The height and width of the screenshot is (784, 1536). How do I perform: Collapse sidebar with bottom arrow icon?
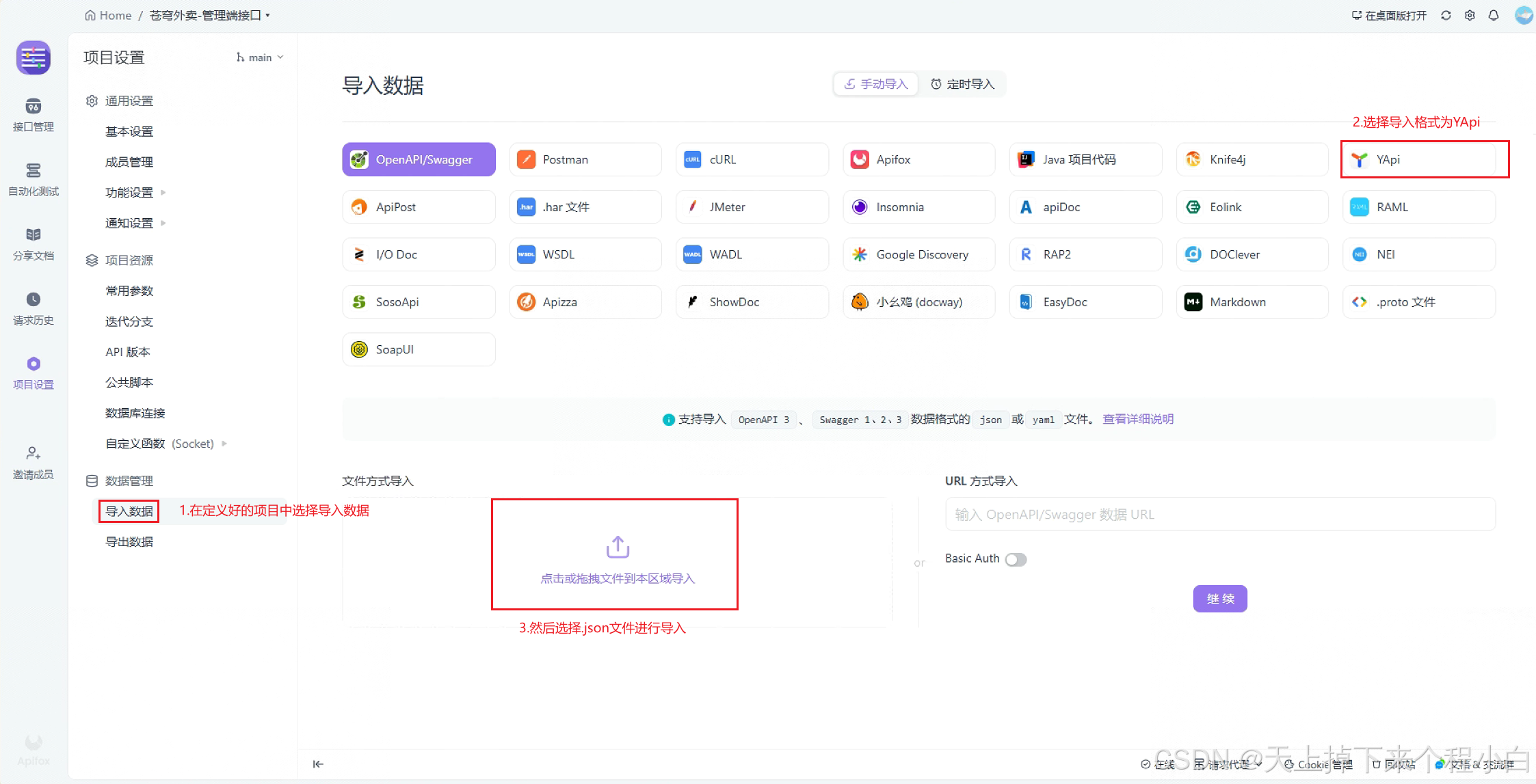coord(318,763)
